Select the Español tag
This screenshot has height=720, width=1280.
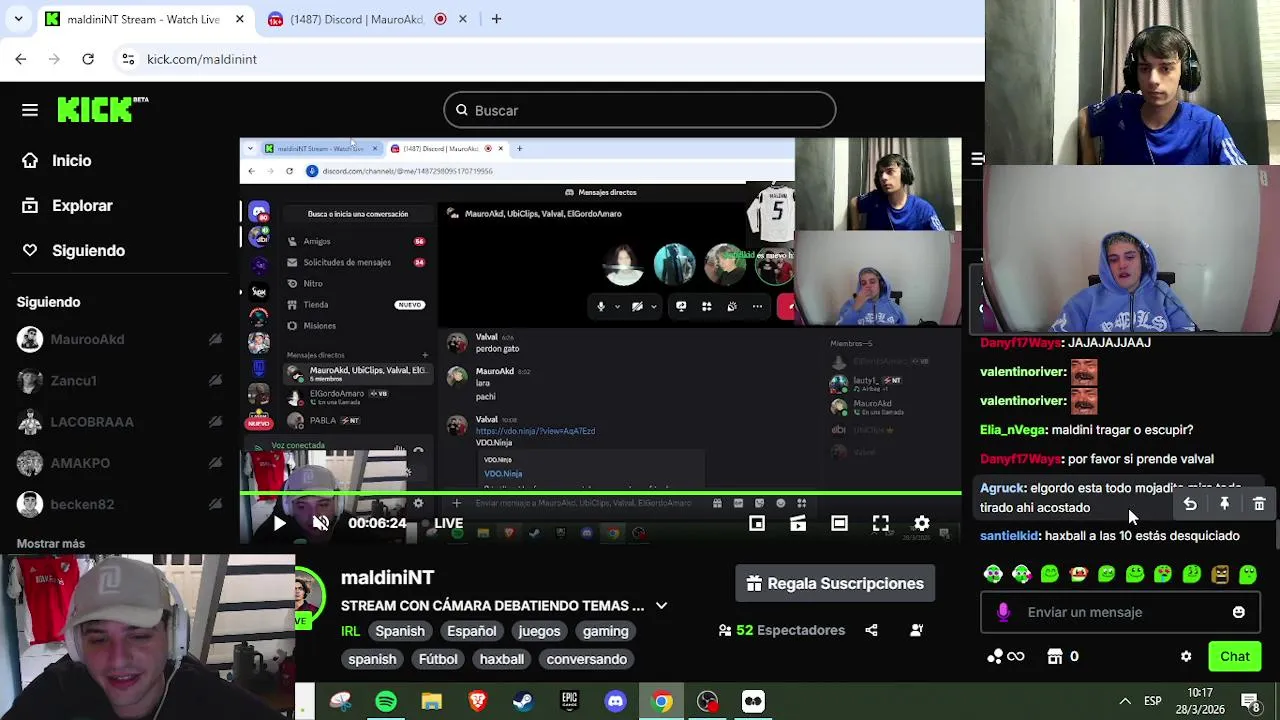pyautogui.click(x=471, y=631)
